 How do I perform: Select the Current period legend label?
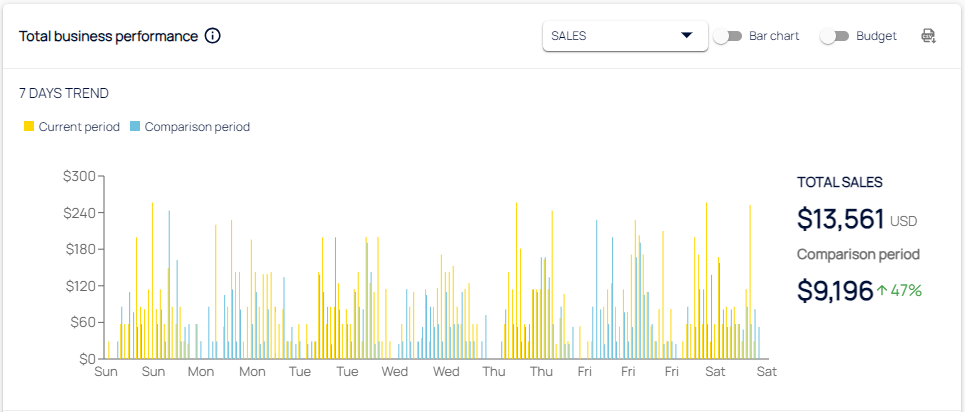click(x=79, y=127)
